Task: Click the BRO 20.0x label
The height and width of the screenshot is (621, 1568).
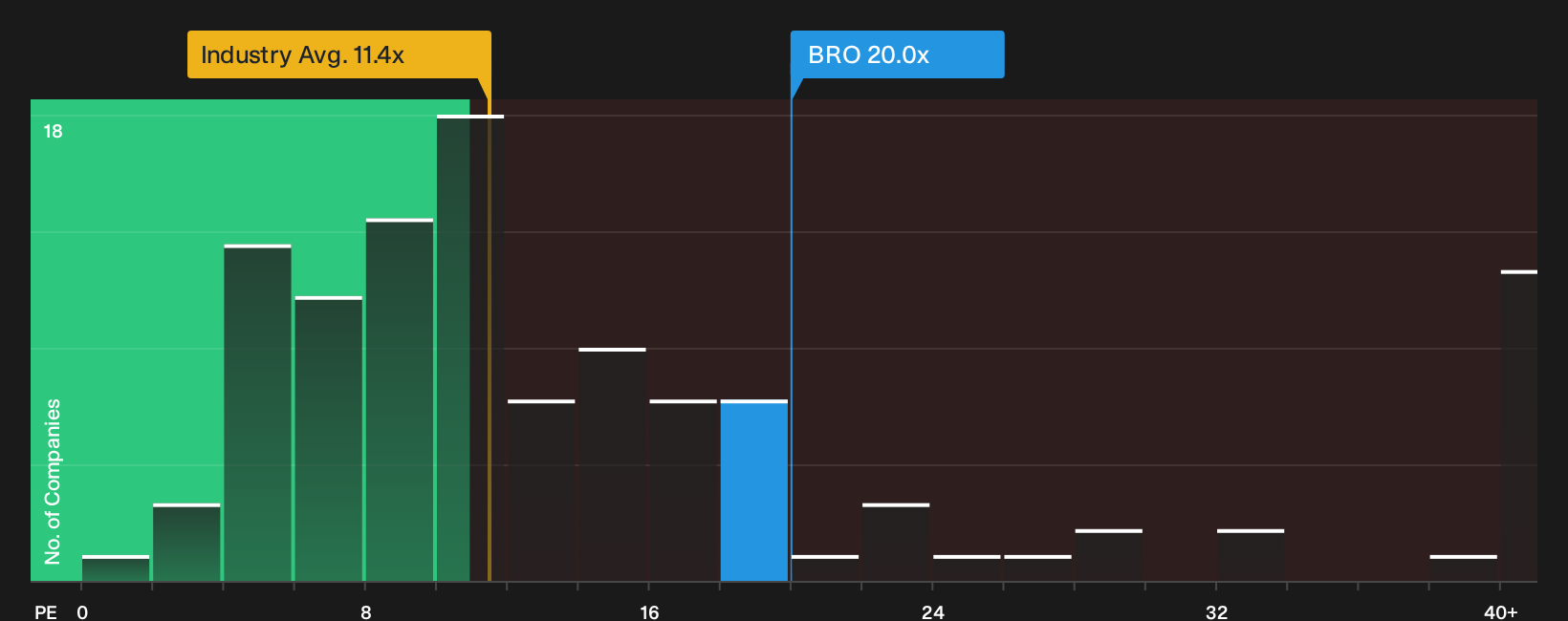Action: coord(897,54)
